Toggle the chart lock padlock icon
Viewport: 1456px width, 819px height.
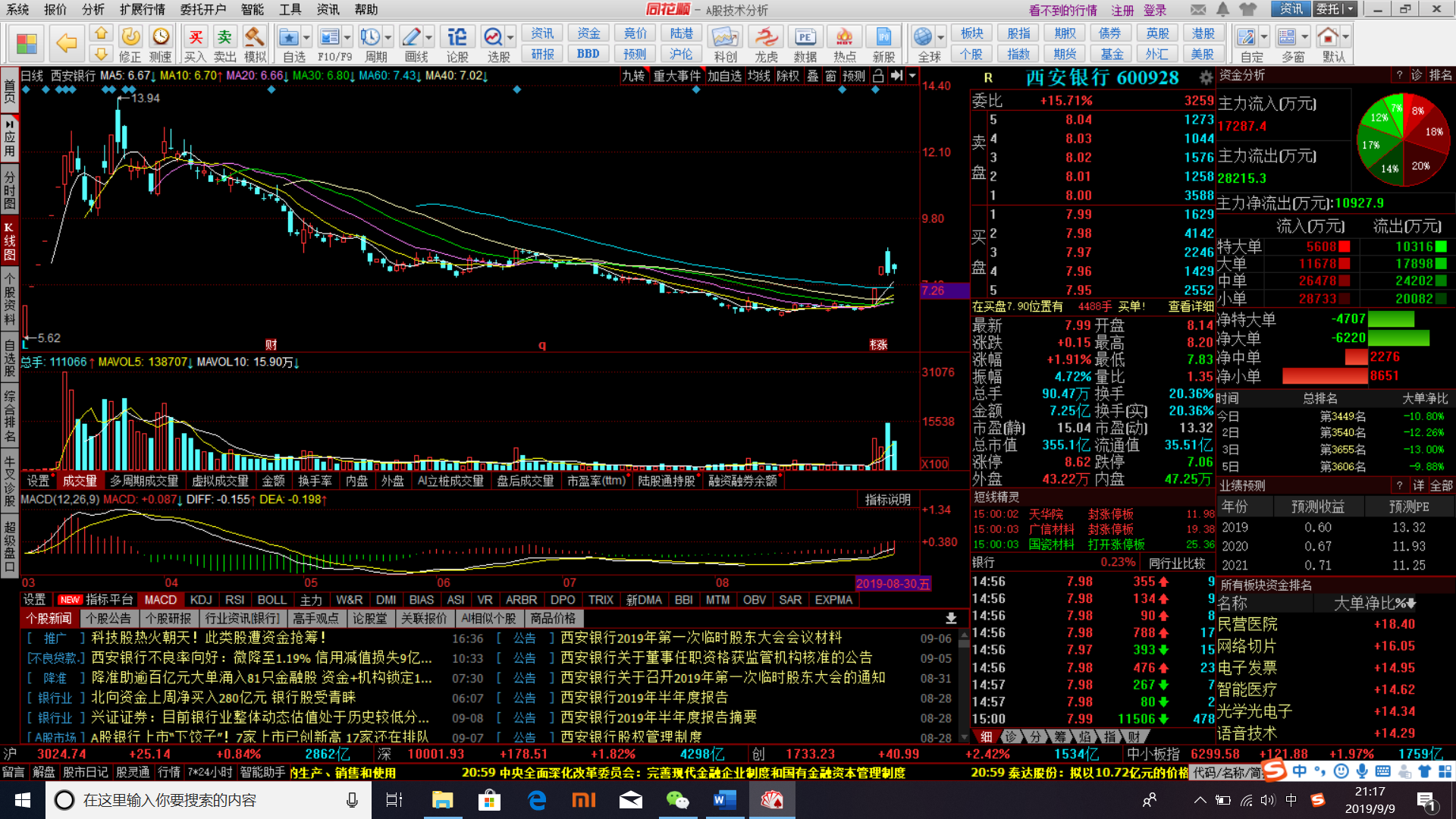[x=878, y=76]
